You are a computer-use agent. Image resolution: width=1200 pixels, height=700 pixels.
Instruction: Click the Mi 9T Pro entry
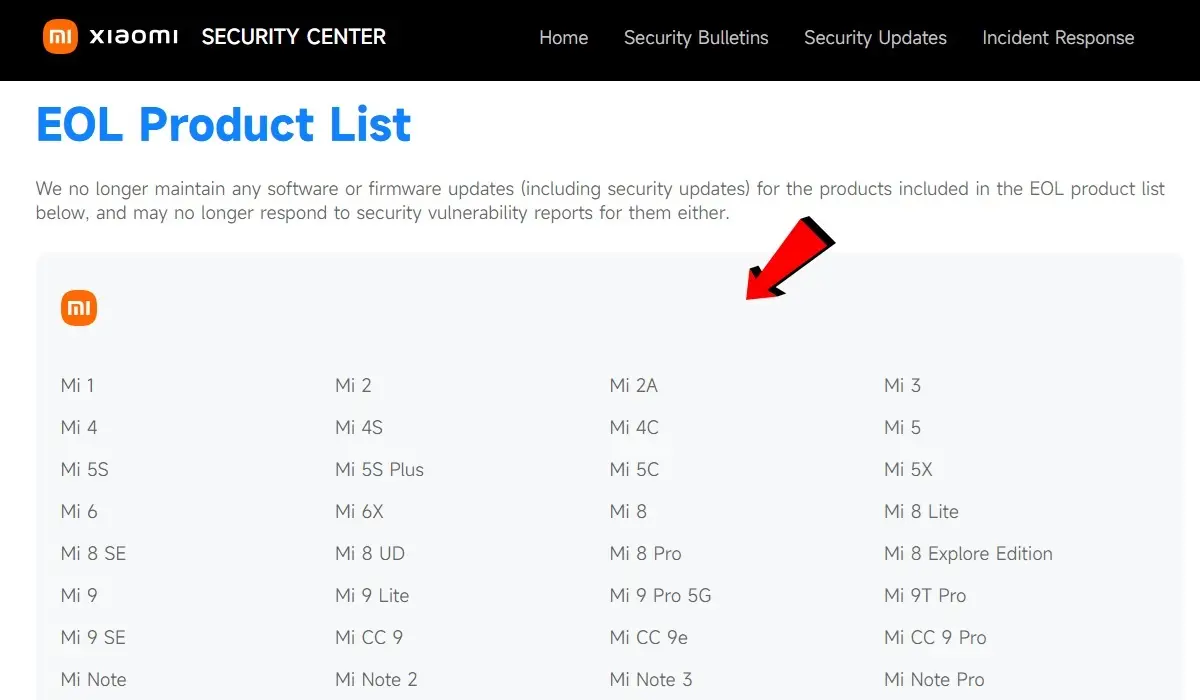(925, 595)
